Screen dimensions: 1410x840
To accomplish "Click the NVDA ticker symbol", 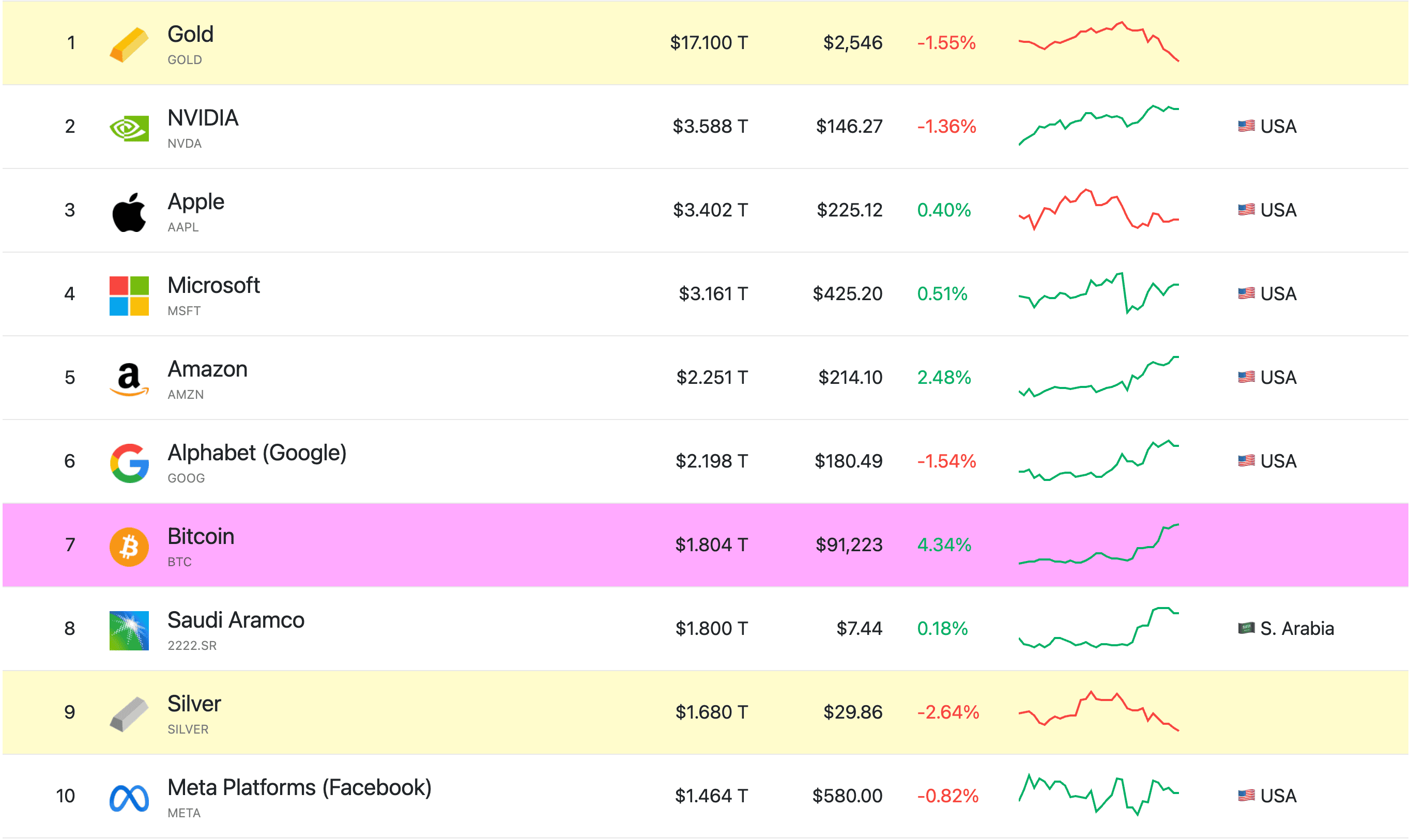I will click(185, 144).
